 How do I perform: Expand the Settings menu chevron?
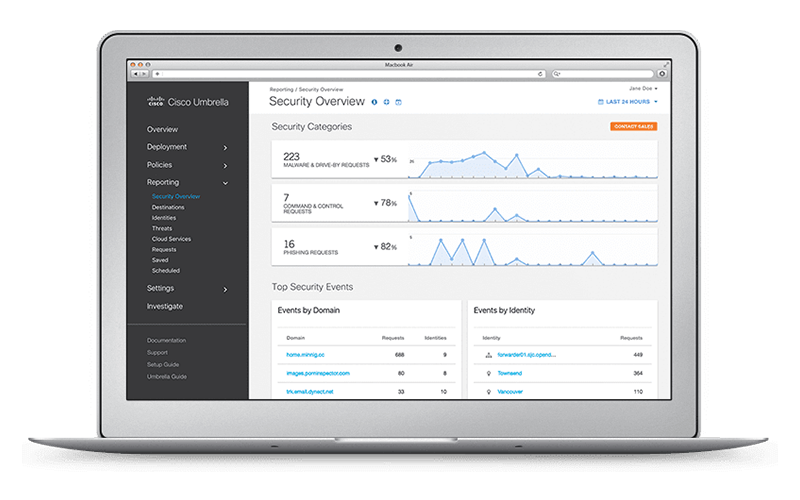point(225,289)
